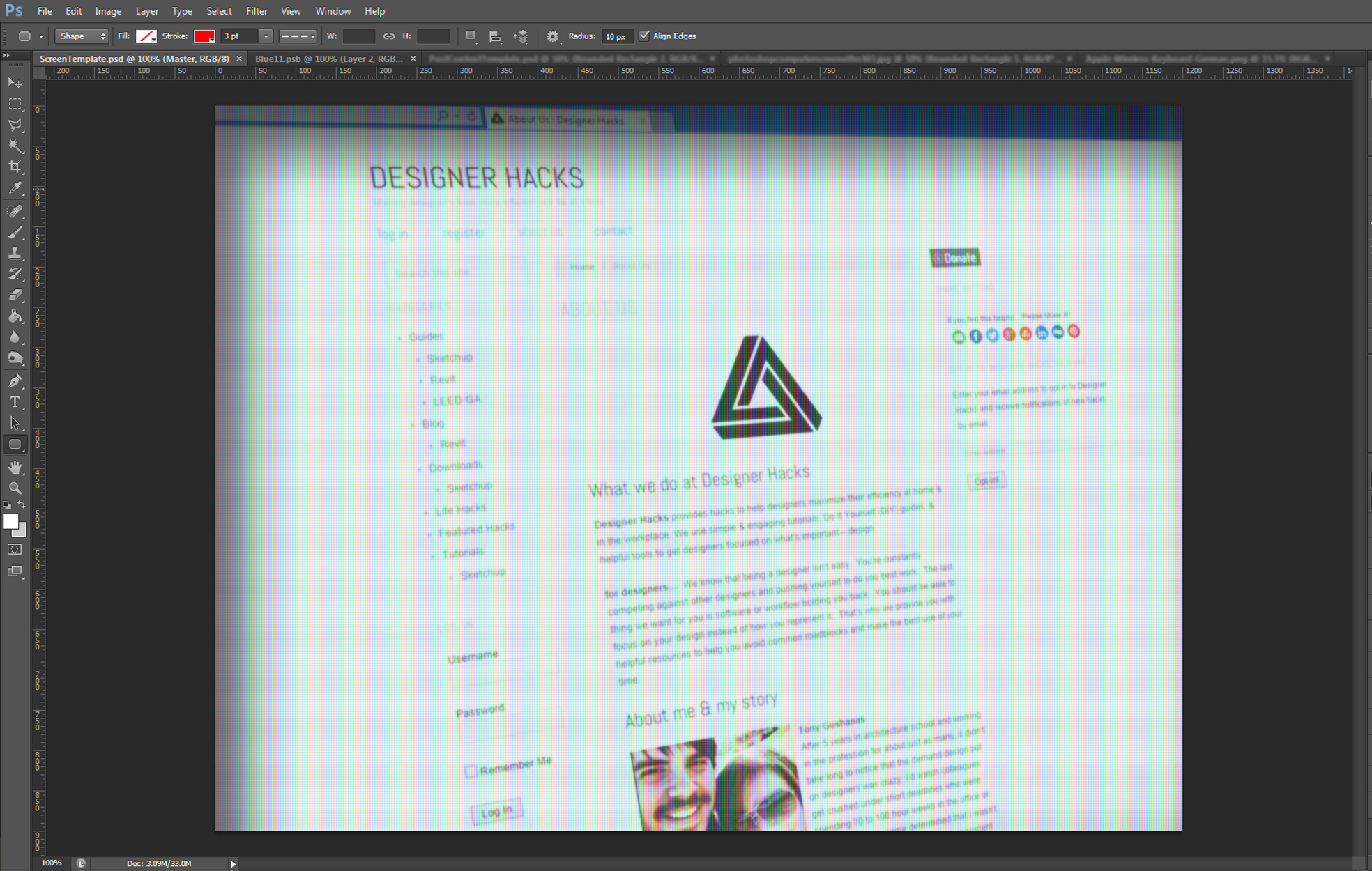Open the Fill color swatch
Image resolution: width=1372 pixels, height=871 pixels.
146,36
